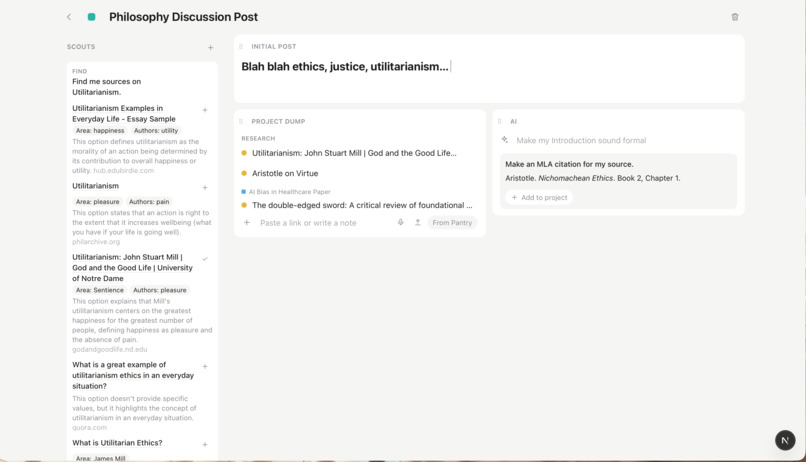This screenshot has width=806, height=462.
Task: Click the 'From Pantry' button
Action: click(452, 223)
